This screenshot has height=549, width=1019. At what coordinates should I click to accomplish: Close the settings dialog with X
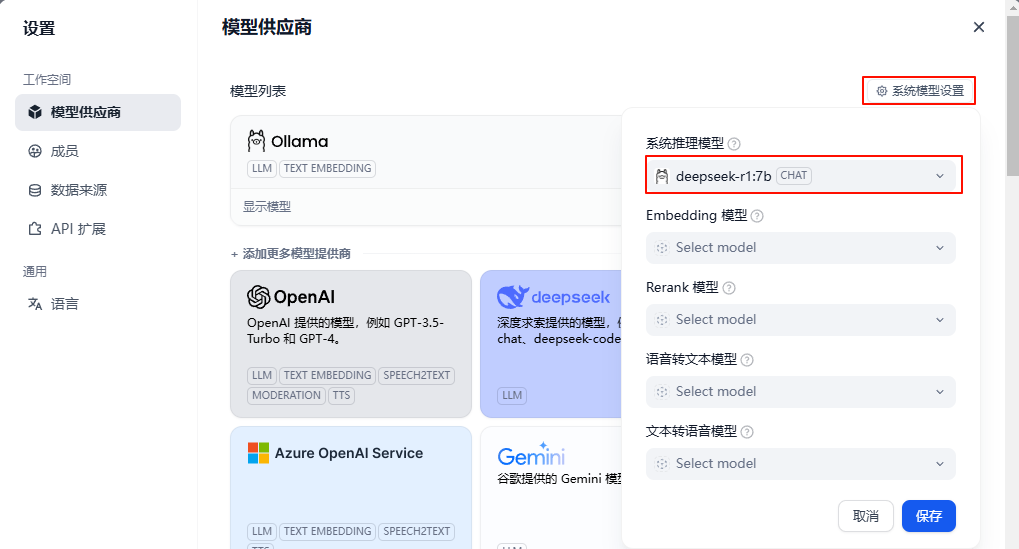click(x=979, y=27)
